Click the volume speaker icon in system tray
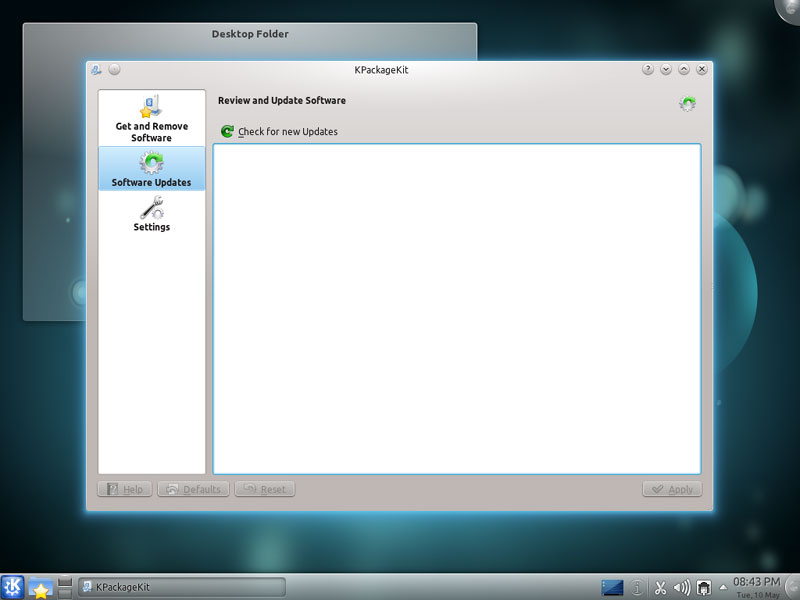The width and height of the screenshot is (800, 600). pyautogui.click(x=682, y=588)
